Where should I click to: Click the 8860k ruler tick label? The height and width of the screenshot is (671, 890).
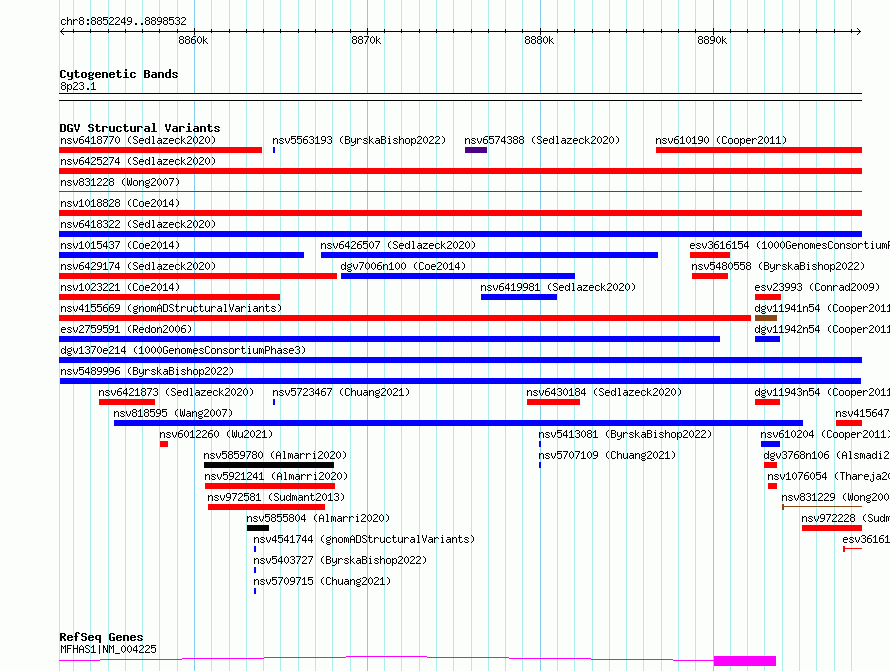193,40
